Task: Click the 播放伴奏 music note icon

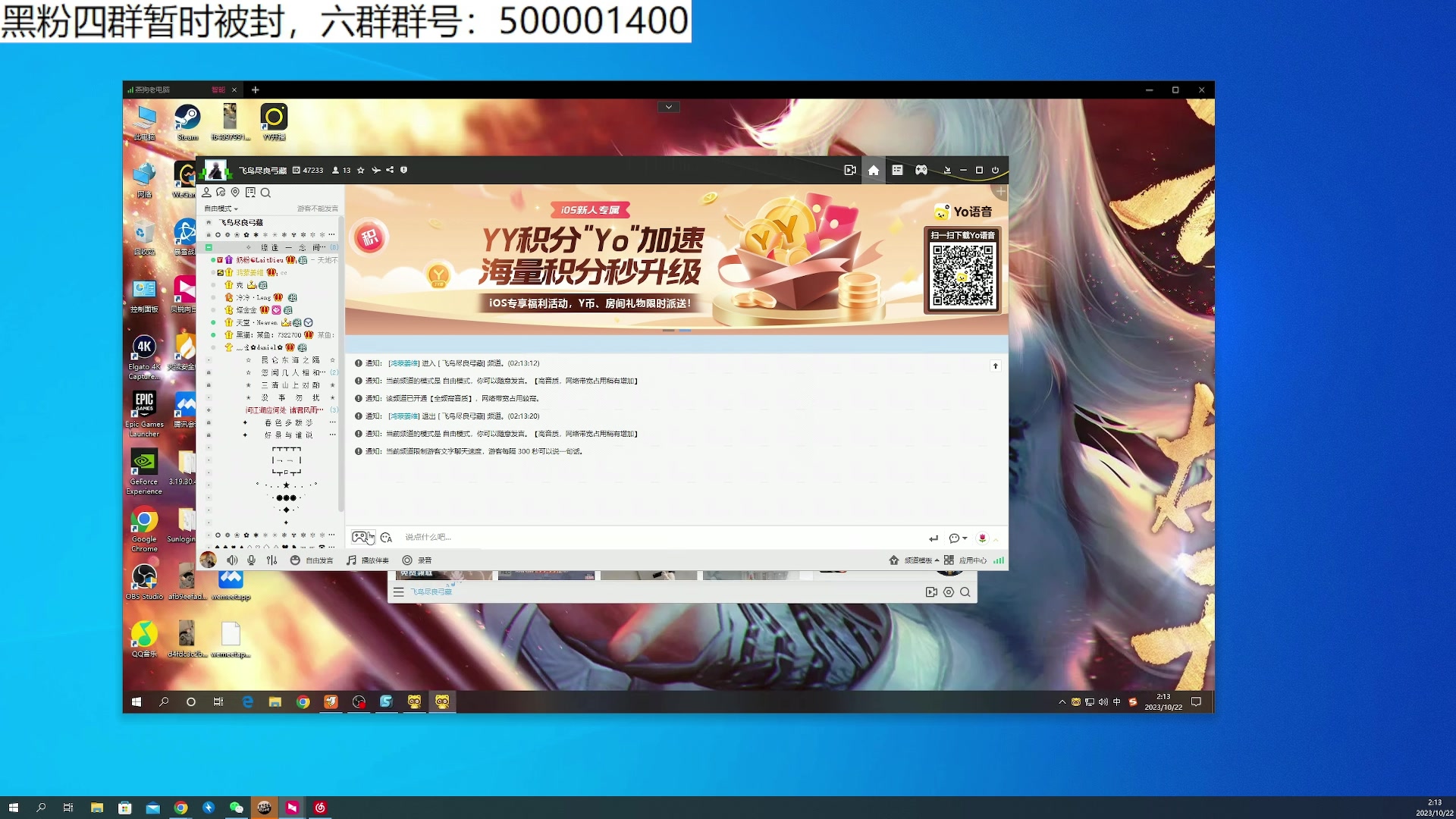Action: click(368, 560)
